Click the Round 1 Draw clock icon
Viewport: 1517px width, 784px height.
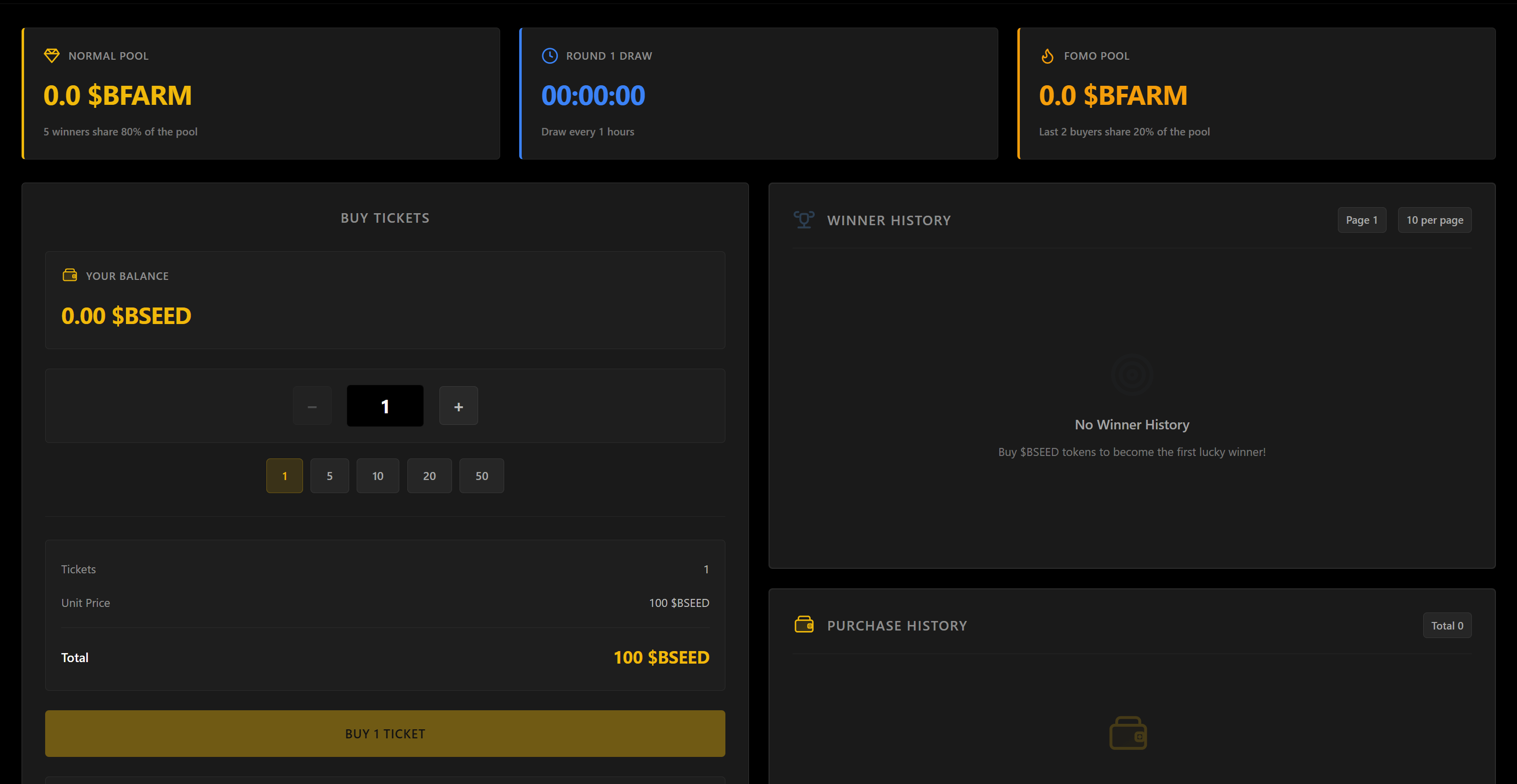pos(549,56)
